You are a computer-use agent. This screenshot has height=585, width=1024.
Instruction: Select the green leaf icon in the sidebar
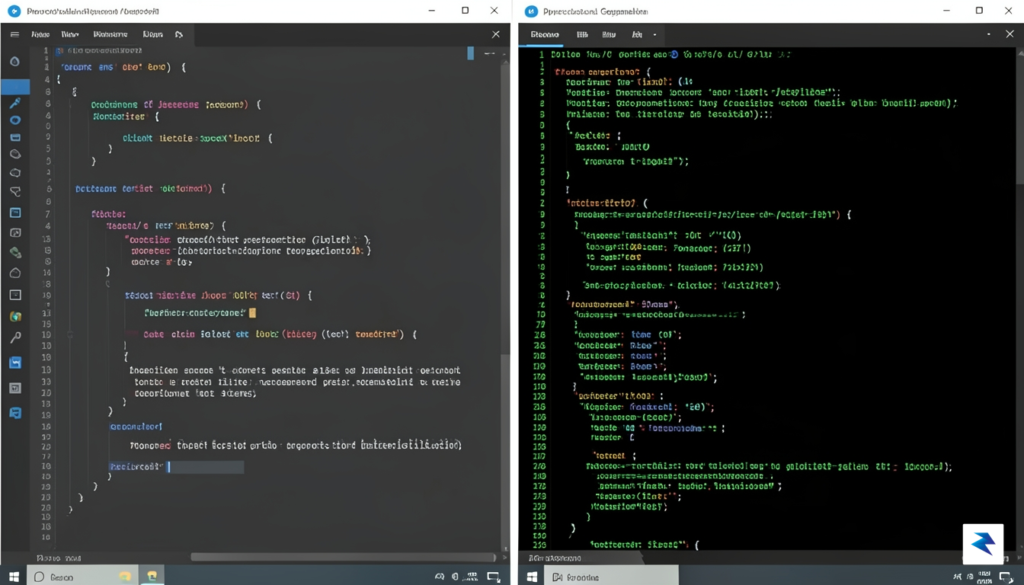coord(14,253)
